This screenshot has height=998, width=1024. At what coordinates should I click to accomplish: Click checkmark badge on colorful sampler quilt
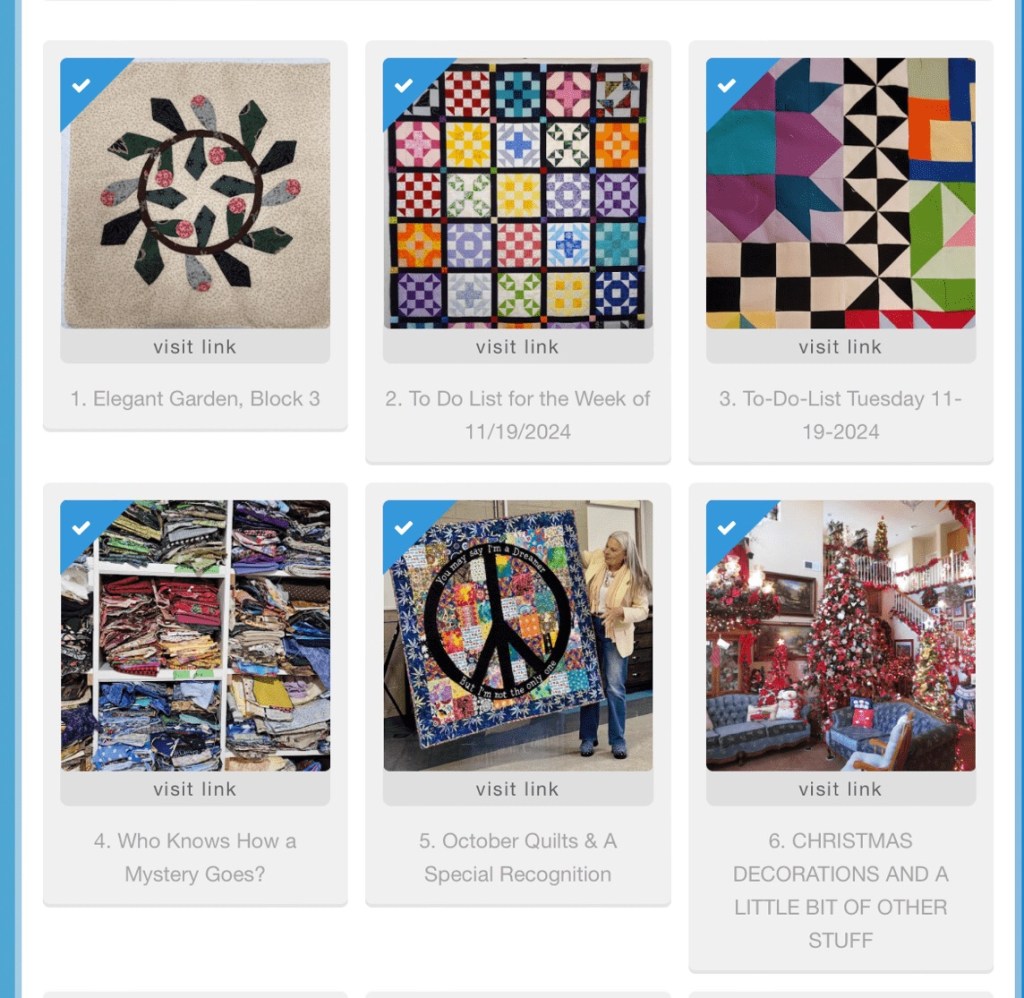coord(404,86)
